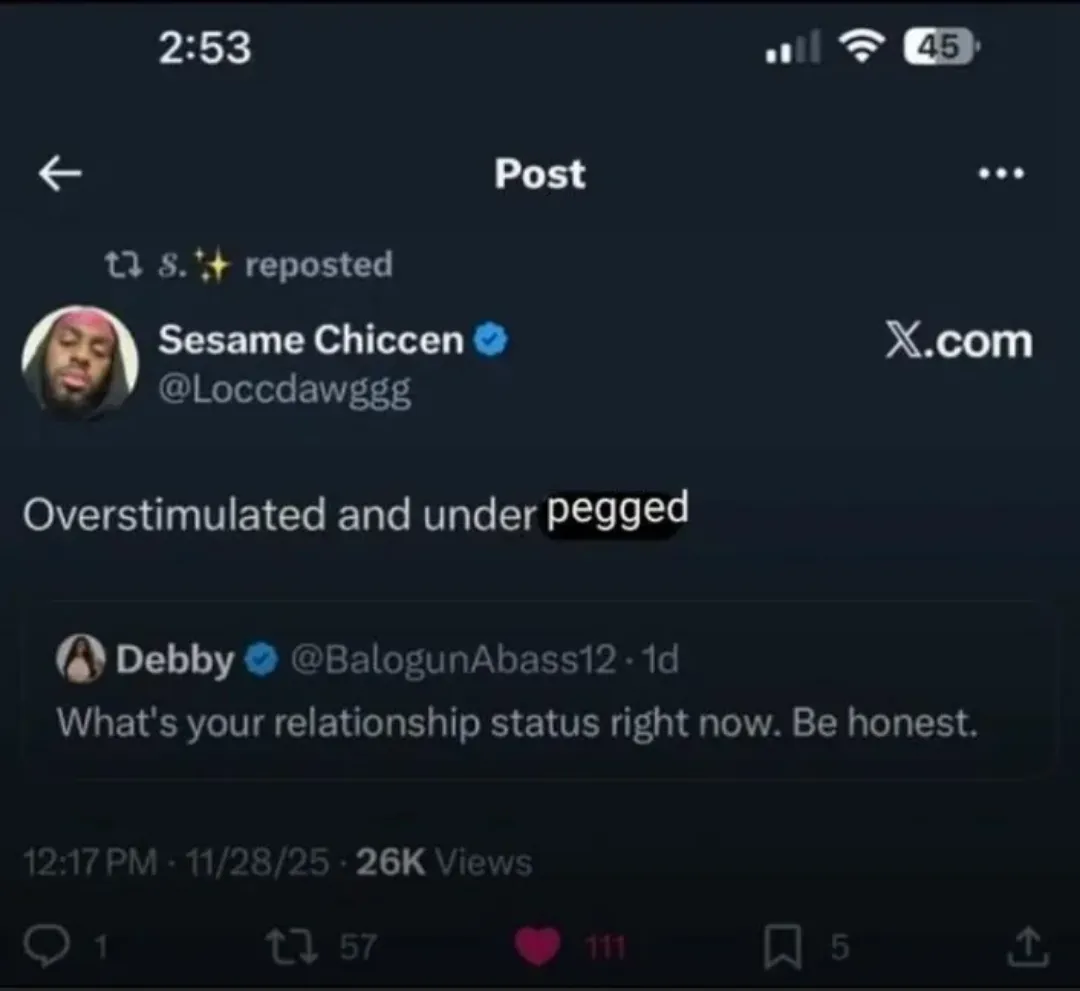Screen dimensions: 1080x991
Task: Tap the reply comment bubble icon
Action: coord(42,947)
